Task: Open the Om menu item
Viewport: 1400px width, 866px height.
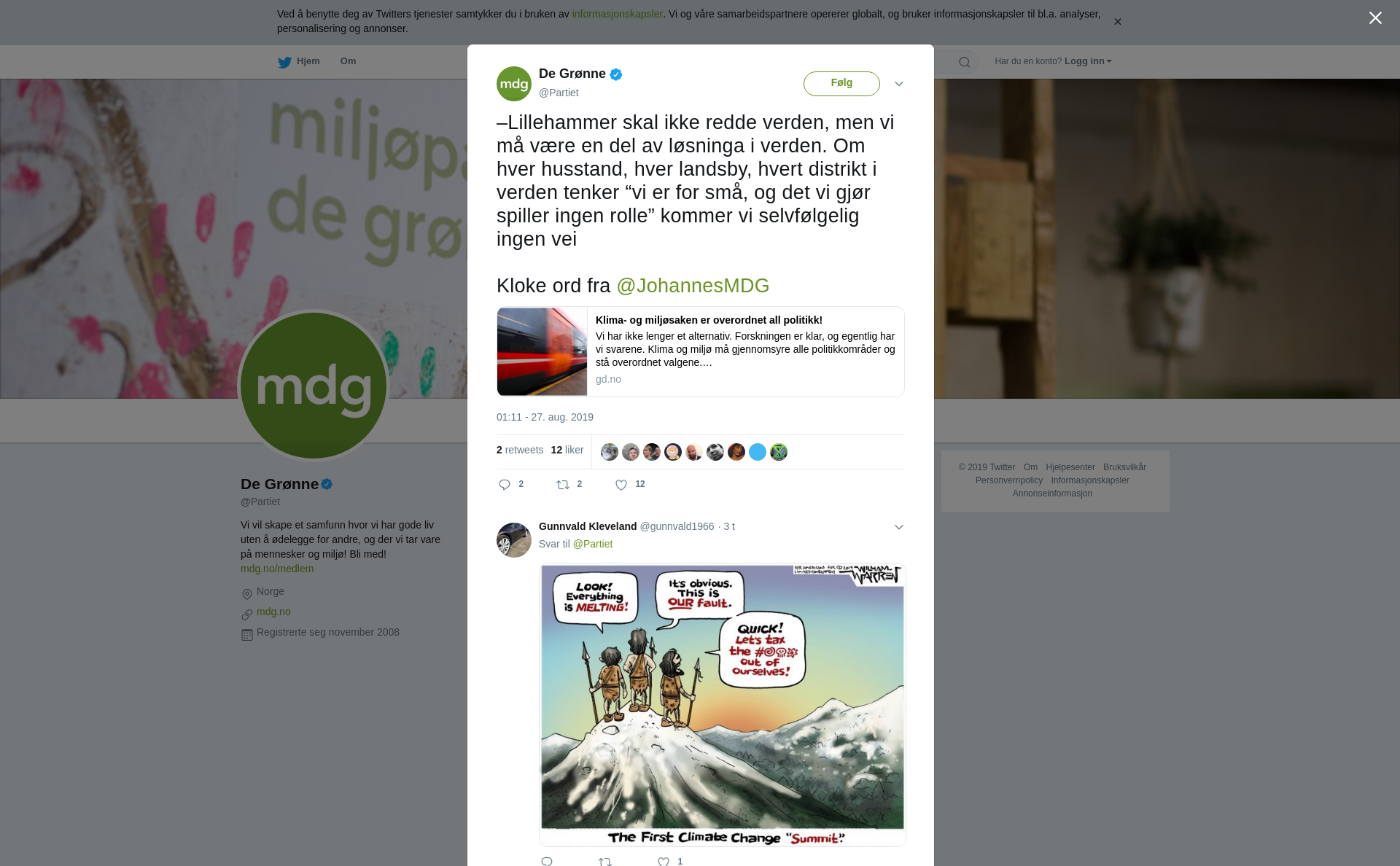Action: click(348, 61)
